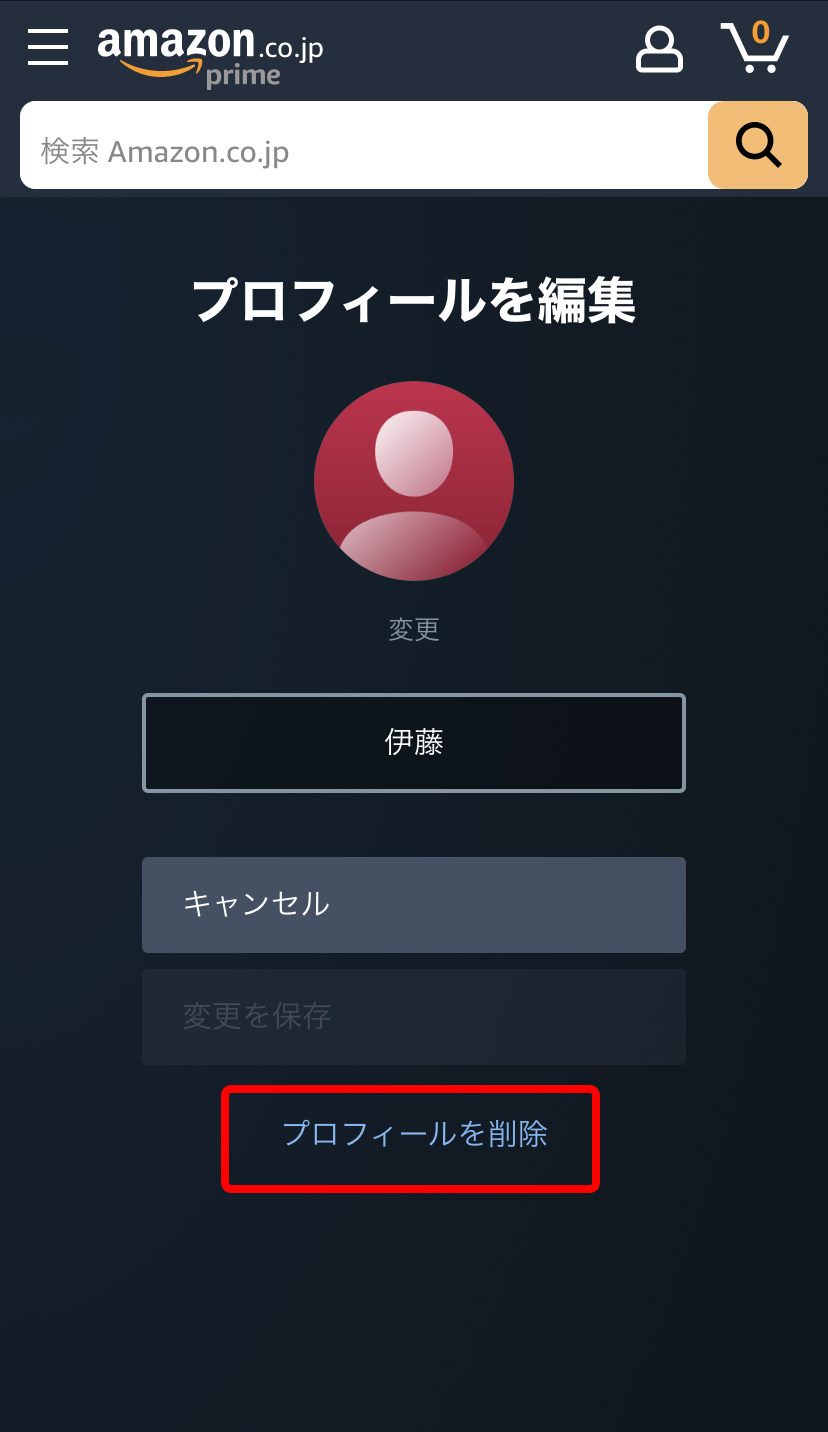Click the orange smile arrow in the logo
The height and width of the screenshot is (1432, 828).
[162, 68]
